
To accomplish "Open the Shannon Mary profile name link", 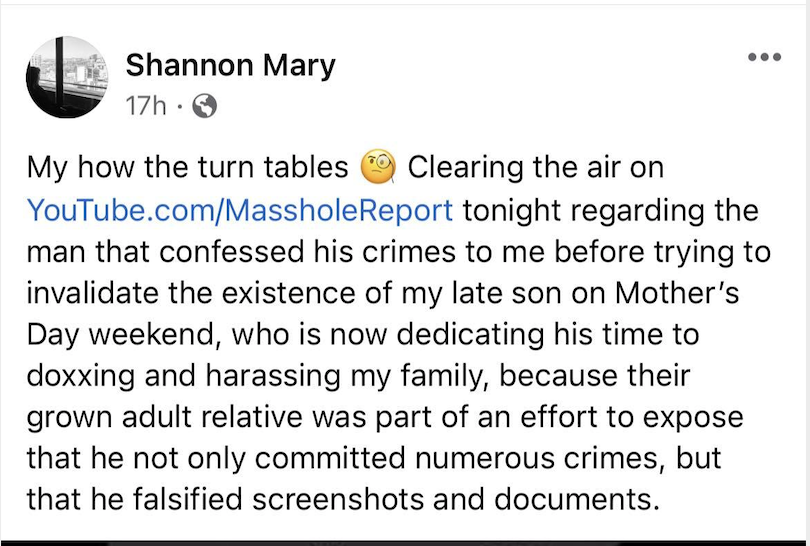I will [230, 66].
